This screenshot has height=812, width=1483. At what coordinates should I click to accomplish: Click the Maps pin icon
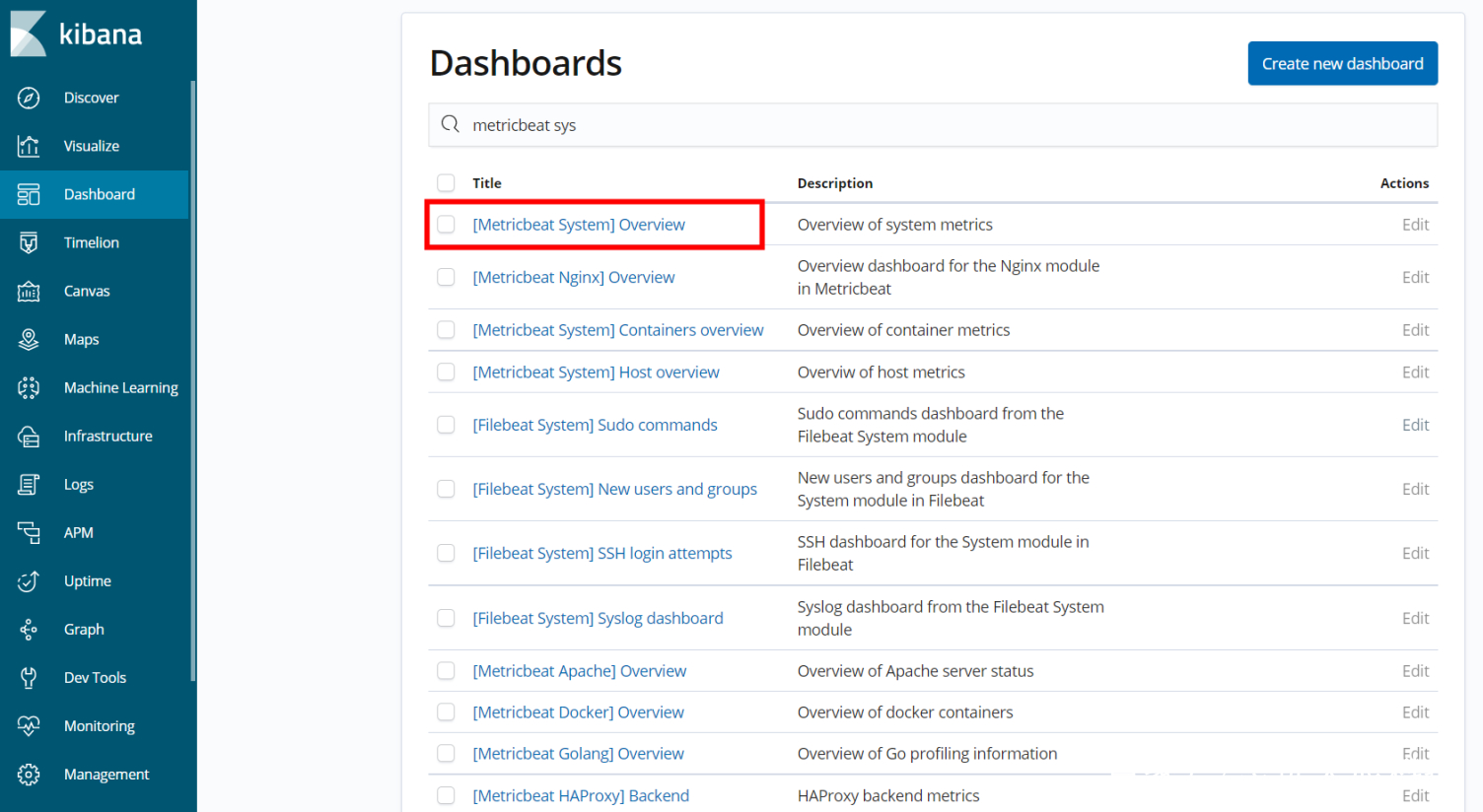click(x=29, y=339)
